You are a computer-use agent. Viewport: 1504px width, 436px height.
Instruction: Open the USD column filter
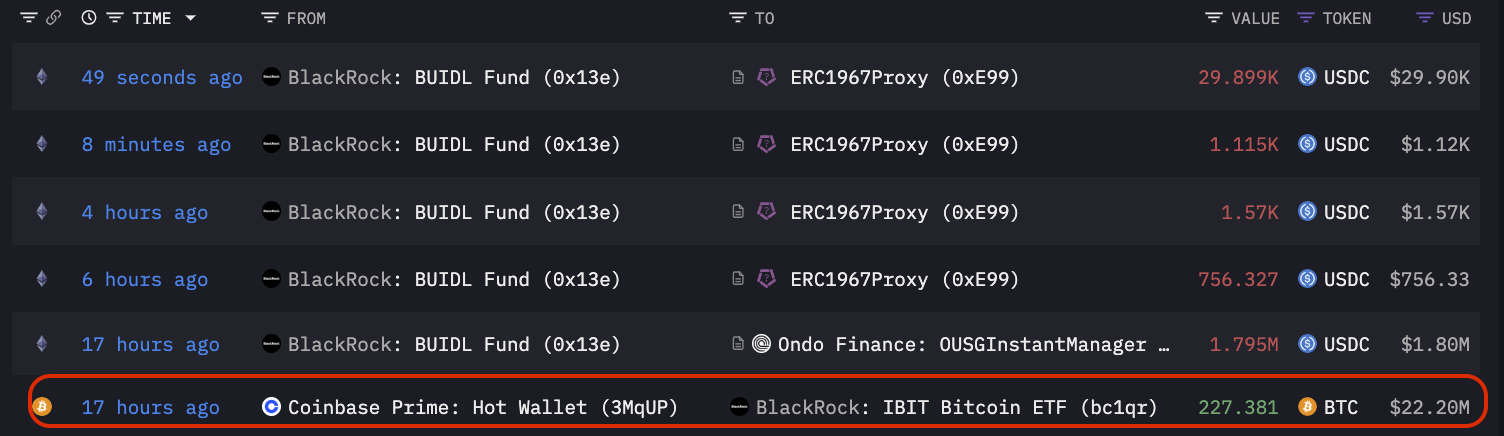pos(1425,18)
